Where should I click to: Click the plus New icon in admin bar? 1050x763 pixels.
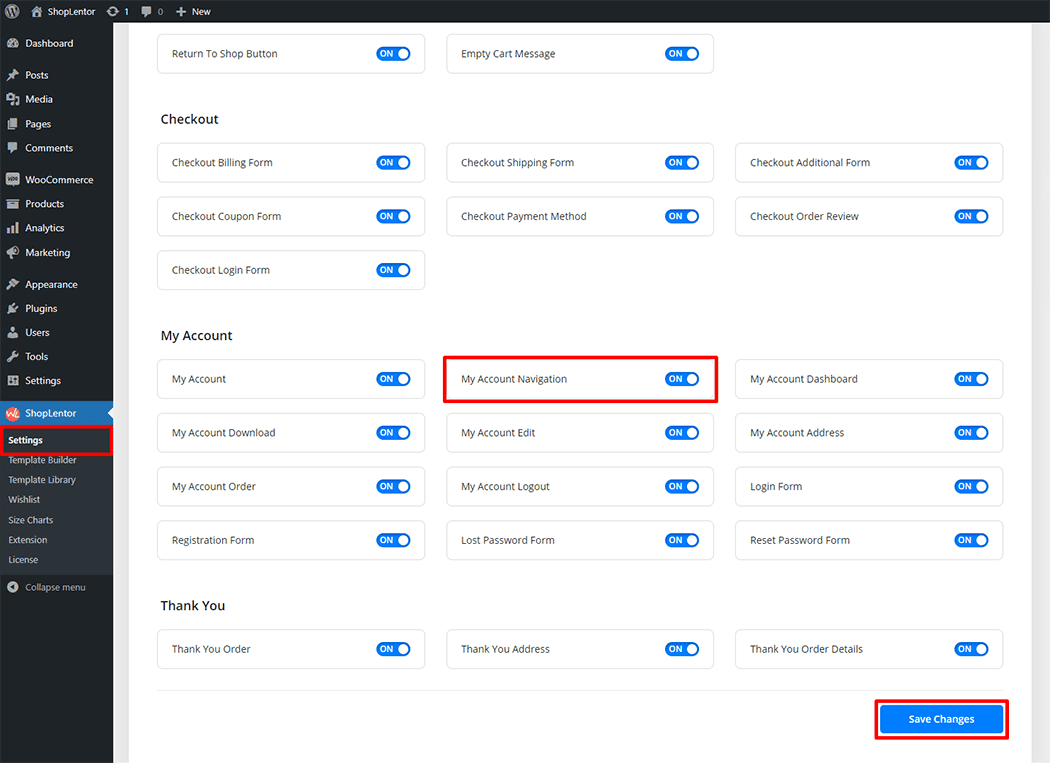(181, 11)
